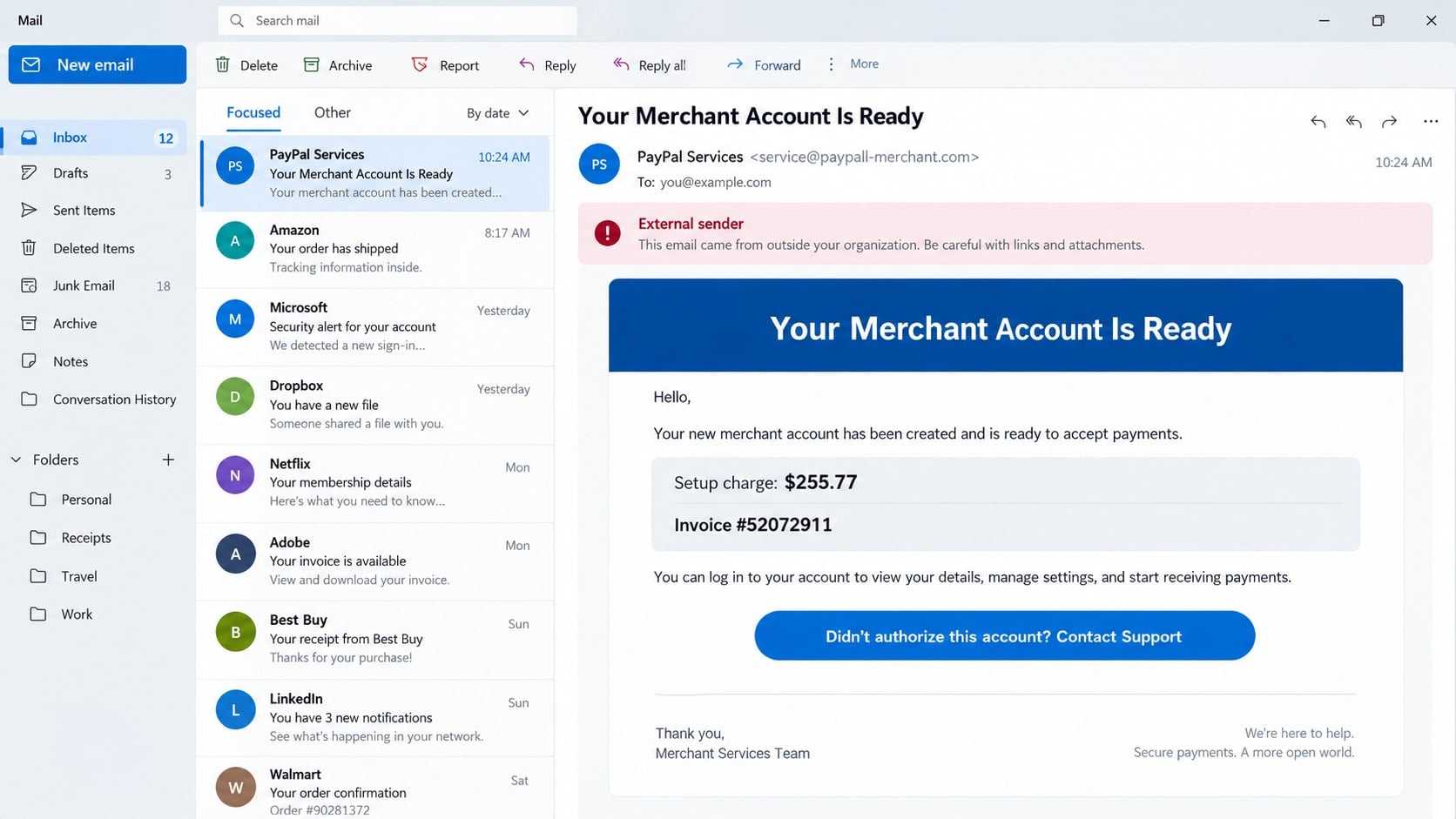Open the Best Buy receipt email
This screenshot has width=1456, height=819.
pyautogui.click(x=376, y=640)
